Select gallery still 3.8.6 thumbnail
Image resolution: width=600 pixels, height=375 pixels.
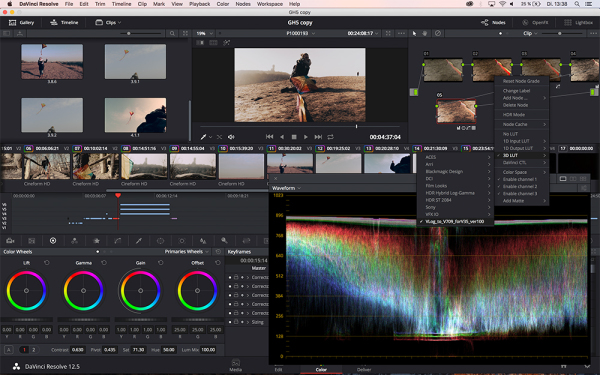(x=52, y=62)
